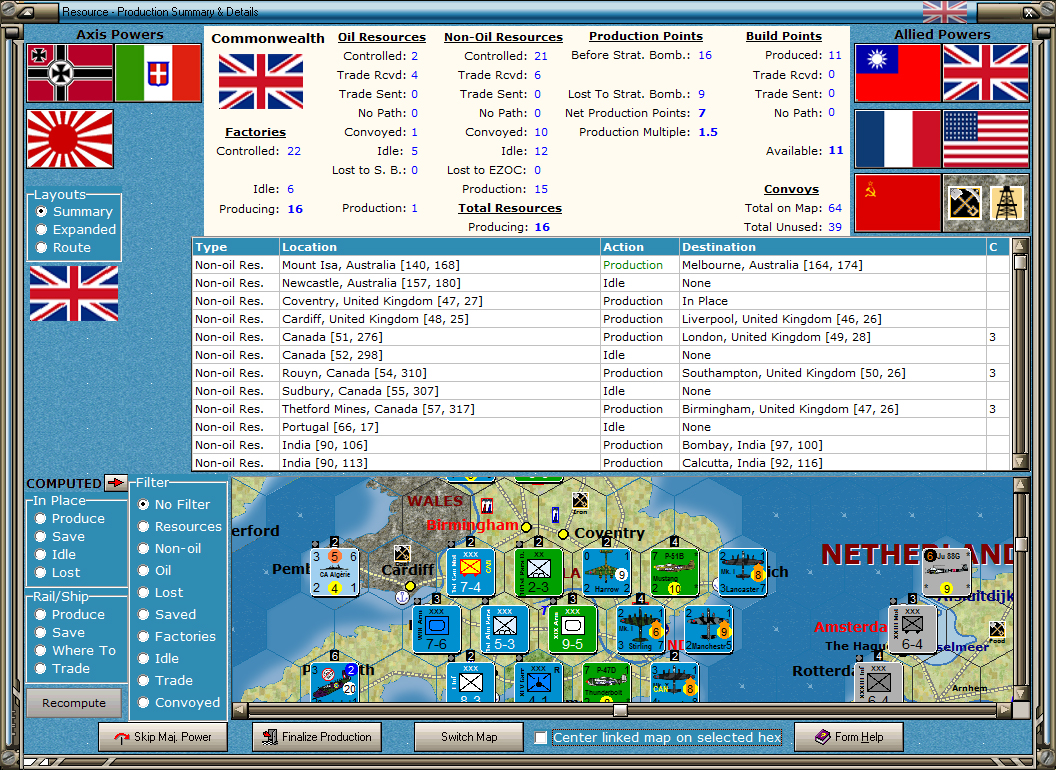Click Skip Maj. Power button
Image resolution: width=1056 pixels, height=770 pixels.
[x=163, y=737]
